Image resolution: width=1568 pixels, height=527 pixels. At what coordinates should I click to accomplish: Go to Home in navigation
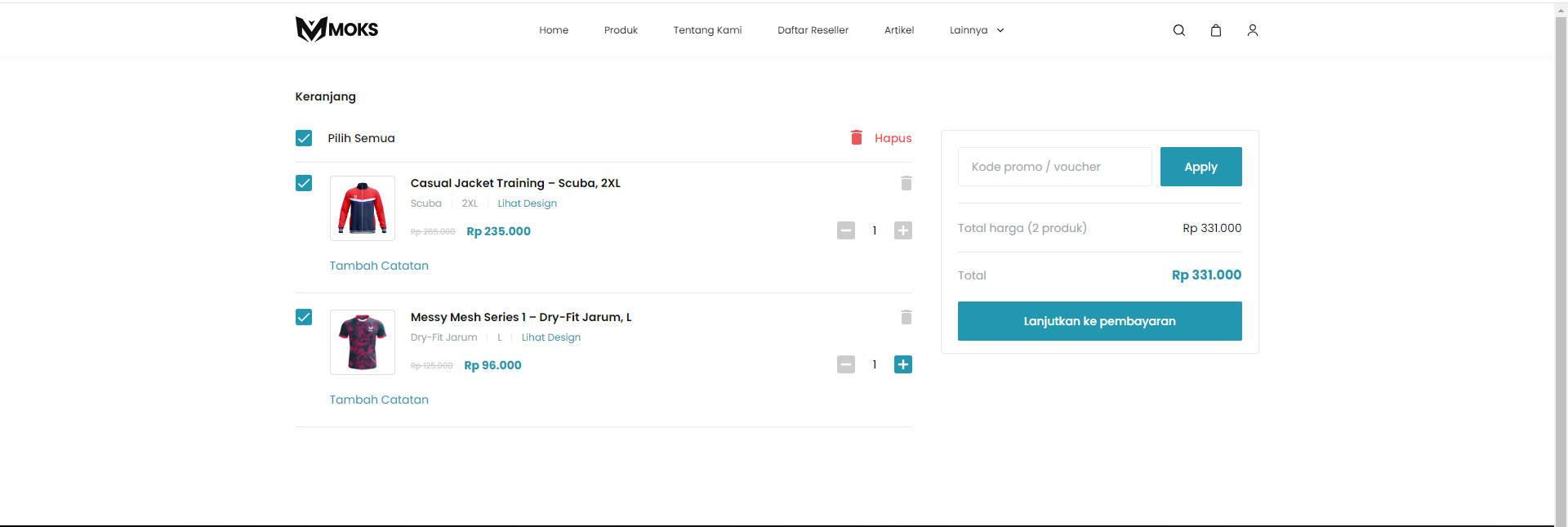point(554,30)
